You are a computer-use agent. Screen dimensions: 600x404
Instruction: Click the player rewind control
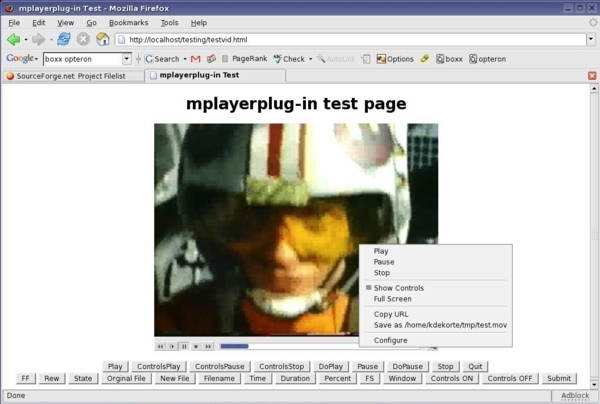point(160,346)
